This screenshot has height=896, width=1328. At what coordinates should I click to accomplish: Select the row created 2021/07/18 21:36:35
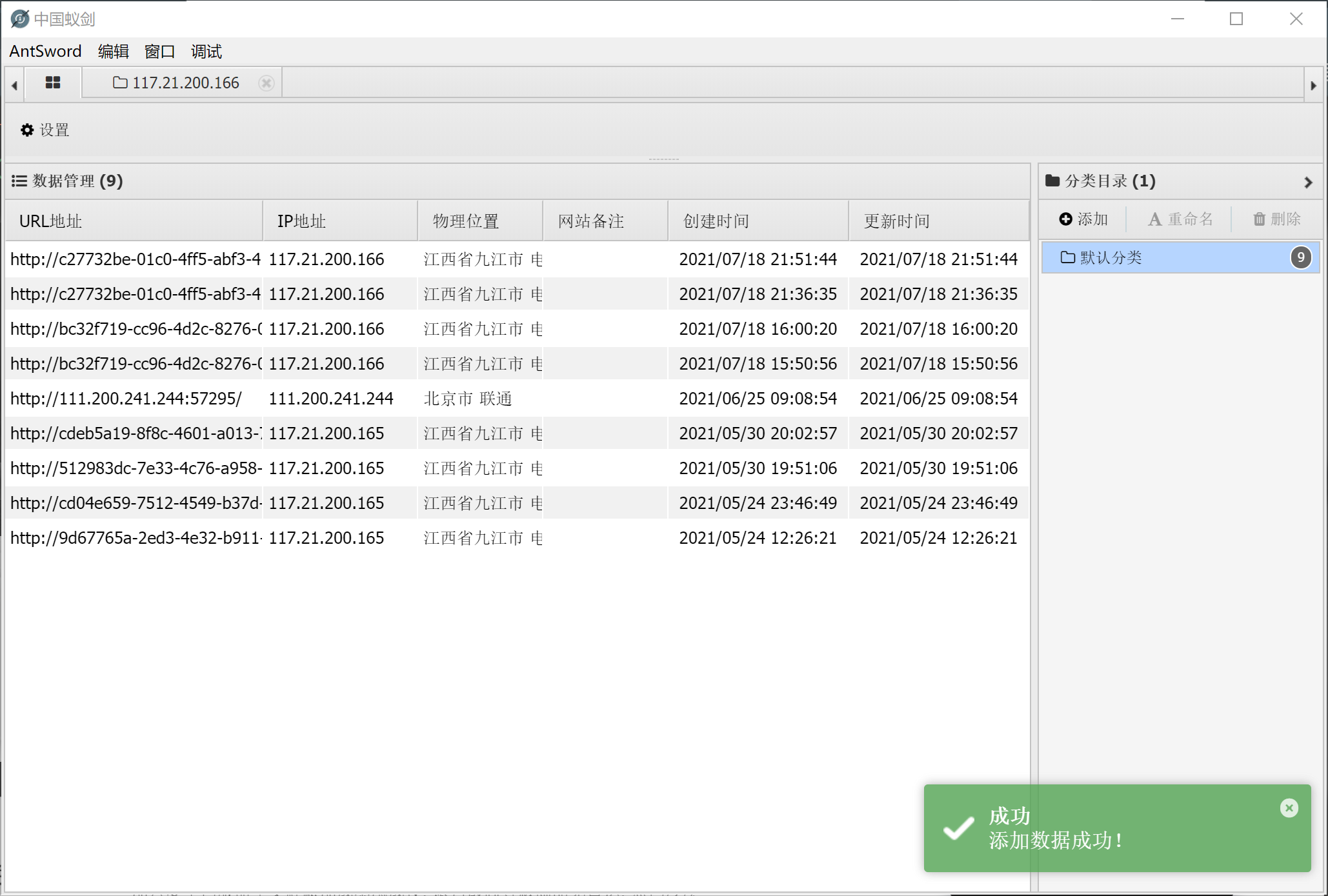518,294
